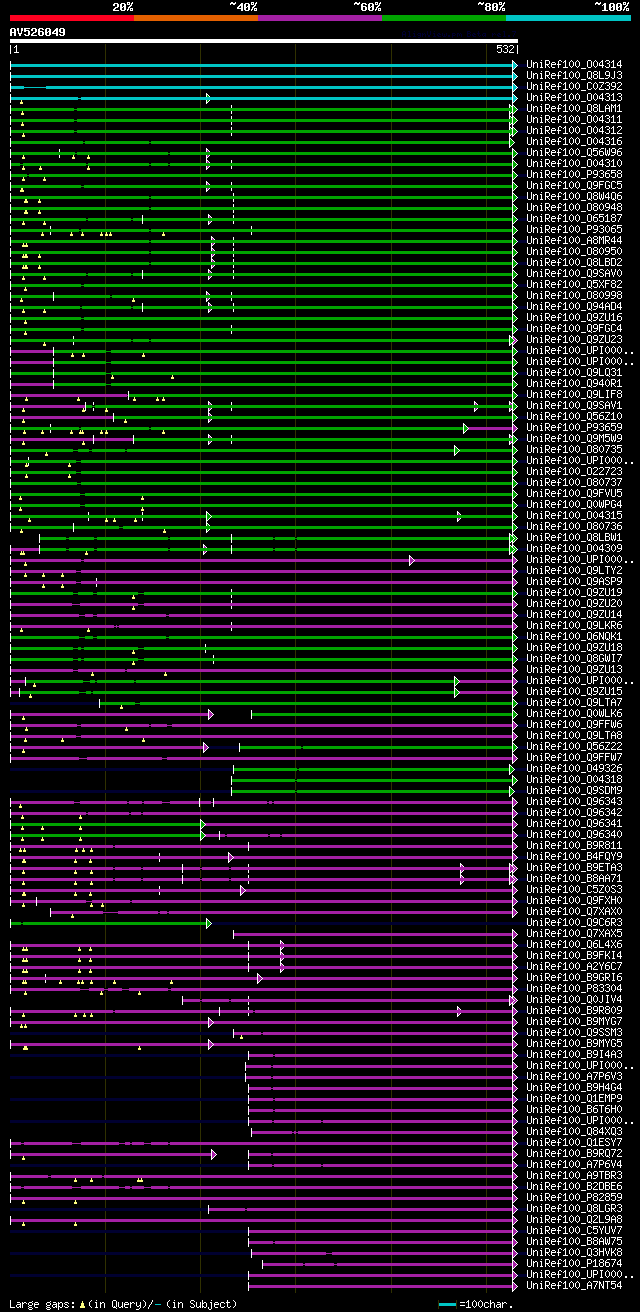This screenshot has height=1312, width=640.
Task: Click label UniRef100_Q9FVU5
Action: tap(574, 494)
